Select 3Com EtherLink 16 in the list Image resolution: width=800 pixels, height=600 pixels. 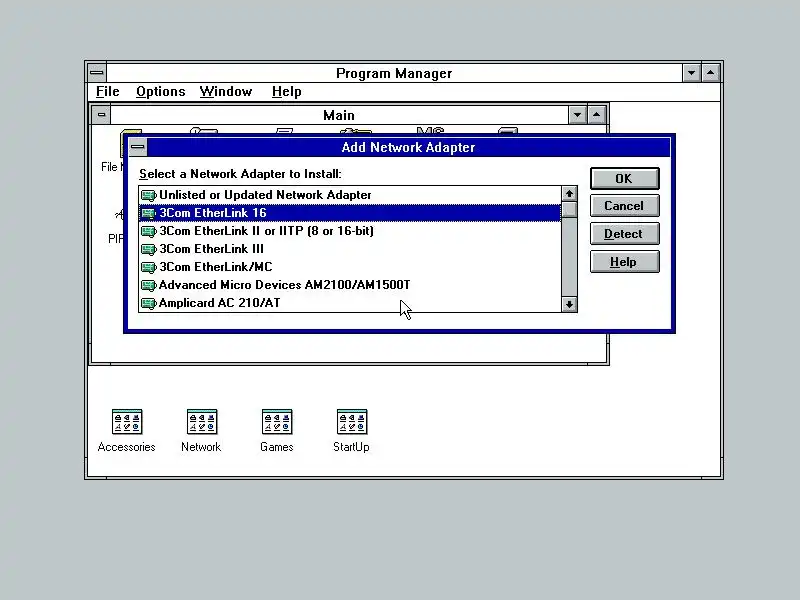[x=349, y=213]
